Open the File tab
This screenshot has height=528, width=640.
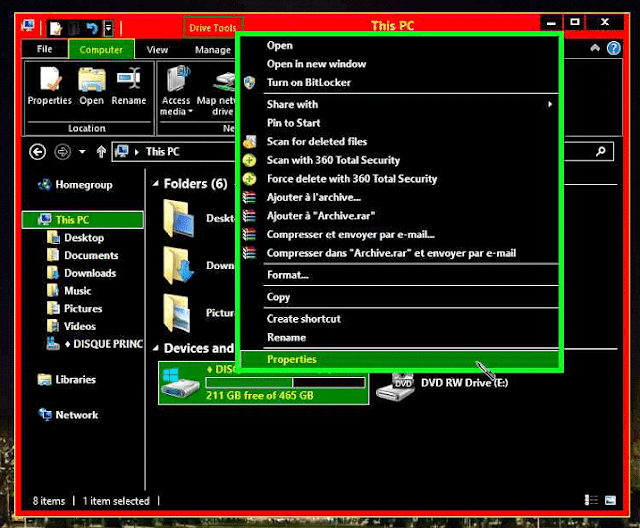pyautogui.click(x=44, y=49)
